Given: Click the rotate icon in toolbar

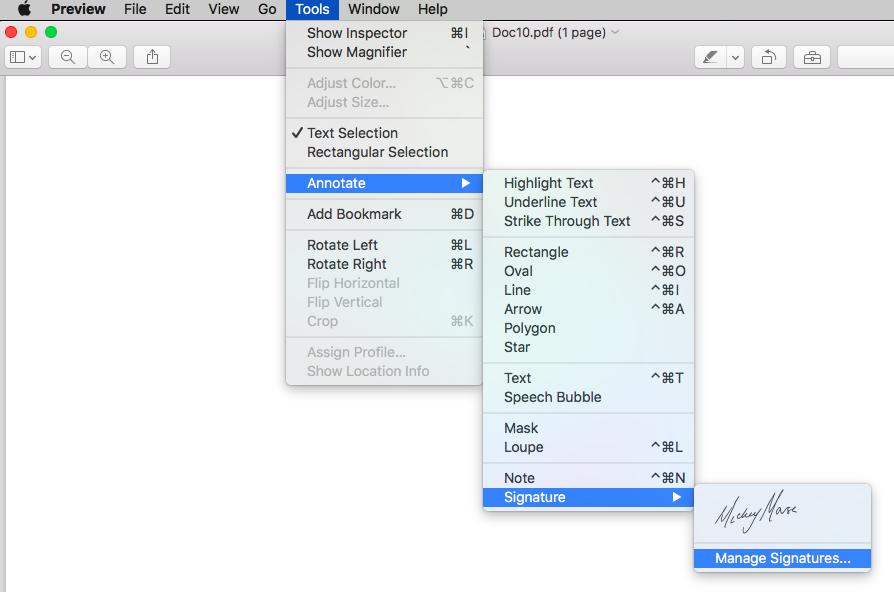Looking at the screenshot, I should point(769,57).
